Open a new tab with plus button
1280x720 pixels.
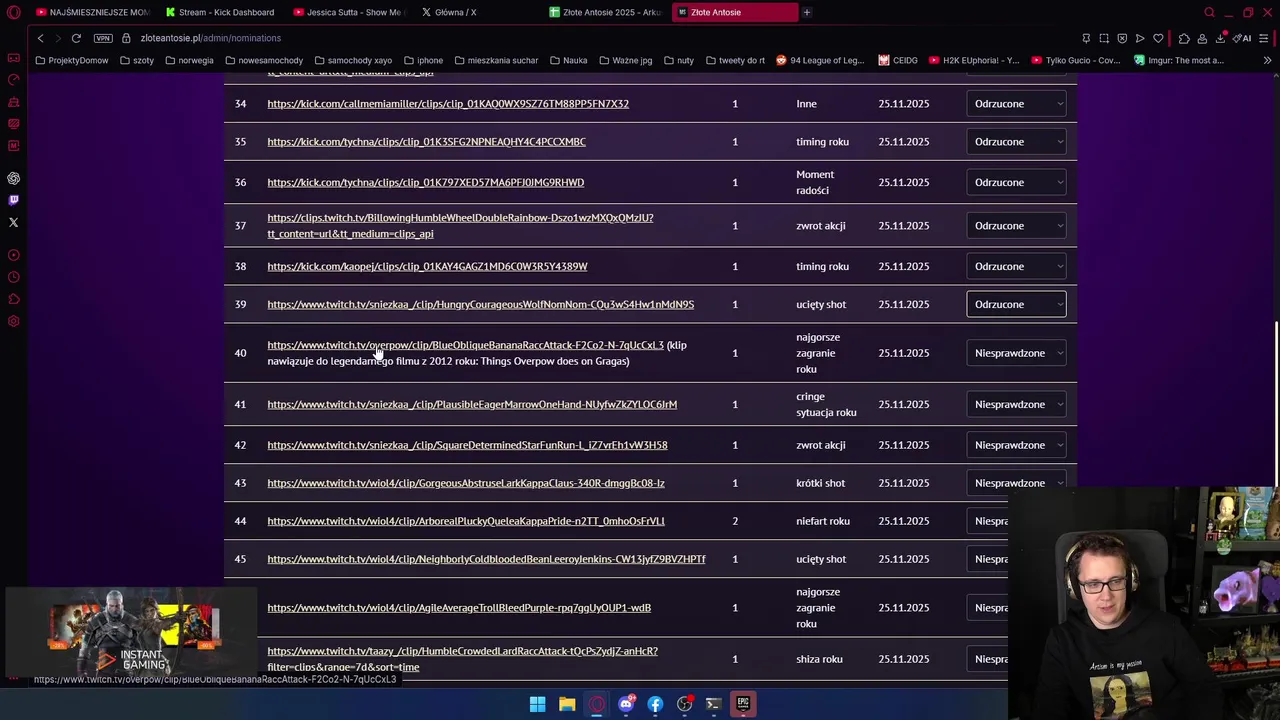coord(806,12)
